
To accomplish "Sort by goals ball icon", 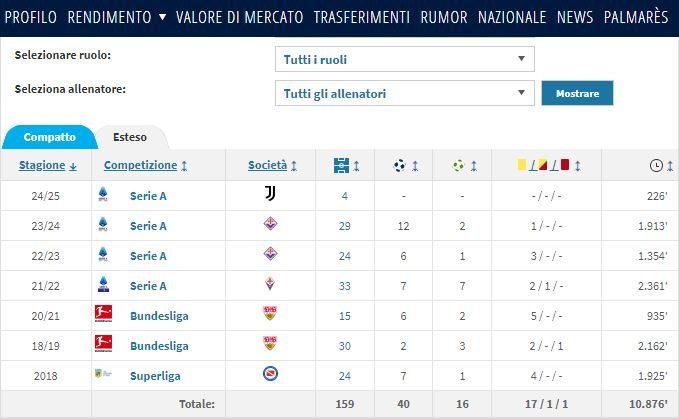I will (x=400, y=165).
